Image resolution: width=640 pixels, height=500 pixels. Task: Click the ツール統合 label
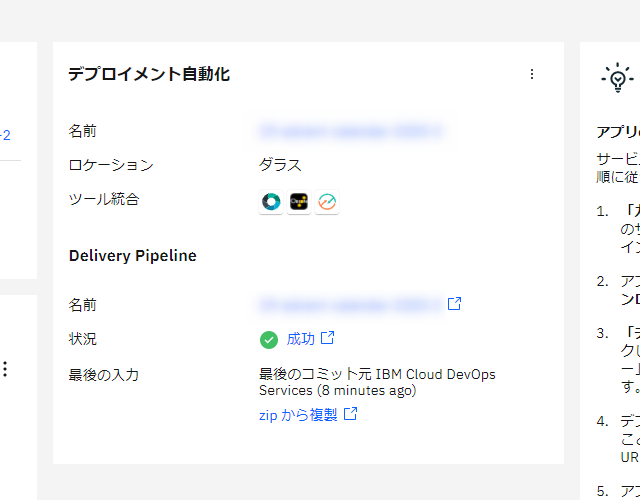coord(104,199)
